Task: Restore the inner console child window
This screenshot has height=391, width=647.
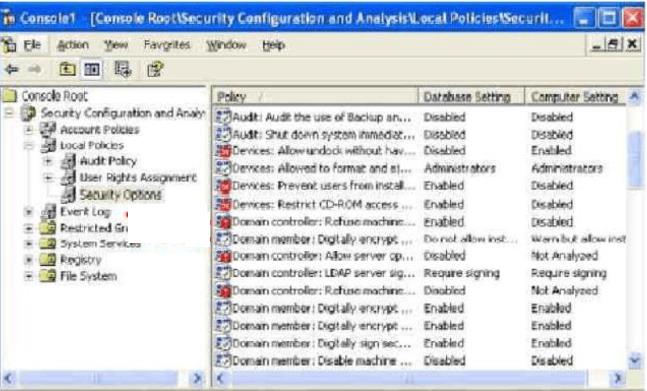Action: 613,44
